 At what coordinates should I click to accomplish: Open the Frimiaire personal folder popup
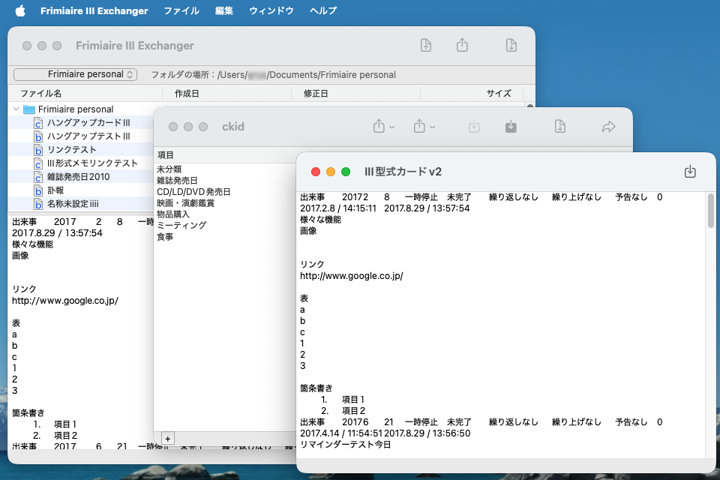(75, 75)
